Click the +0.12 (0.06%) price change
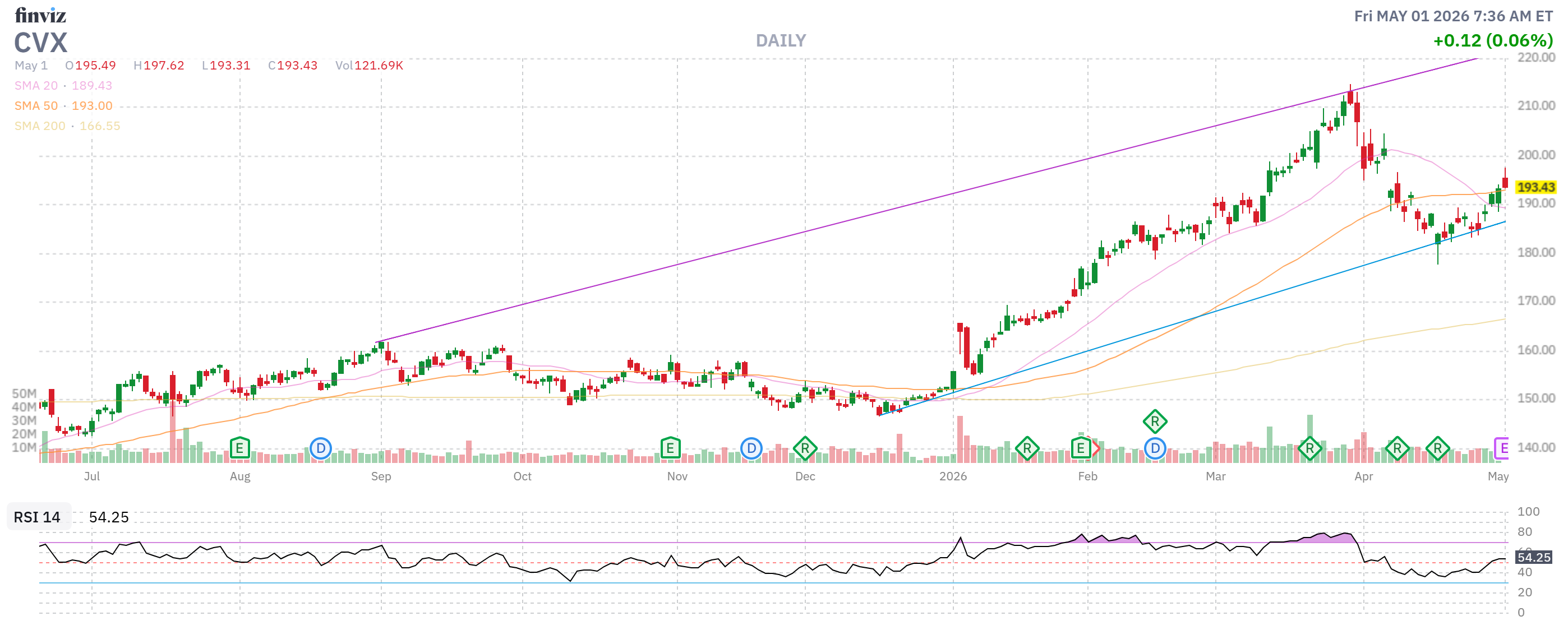Image resolution: width=1568 pixels, height=630 pixels. [1493, 41]
